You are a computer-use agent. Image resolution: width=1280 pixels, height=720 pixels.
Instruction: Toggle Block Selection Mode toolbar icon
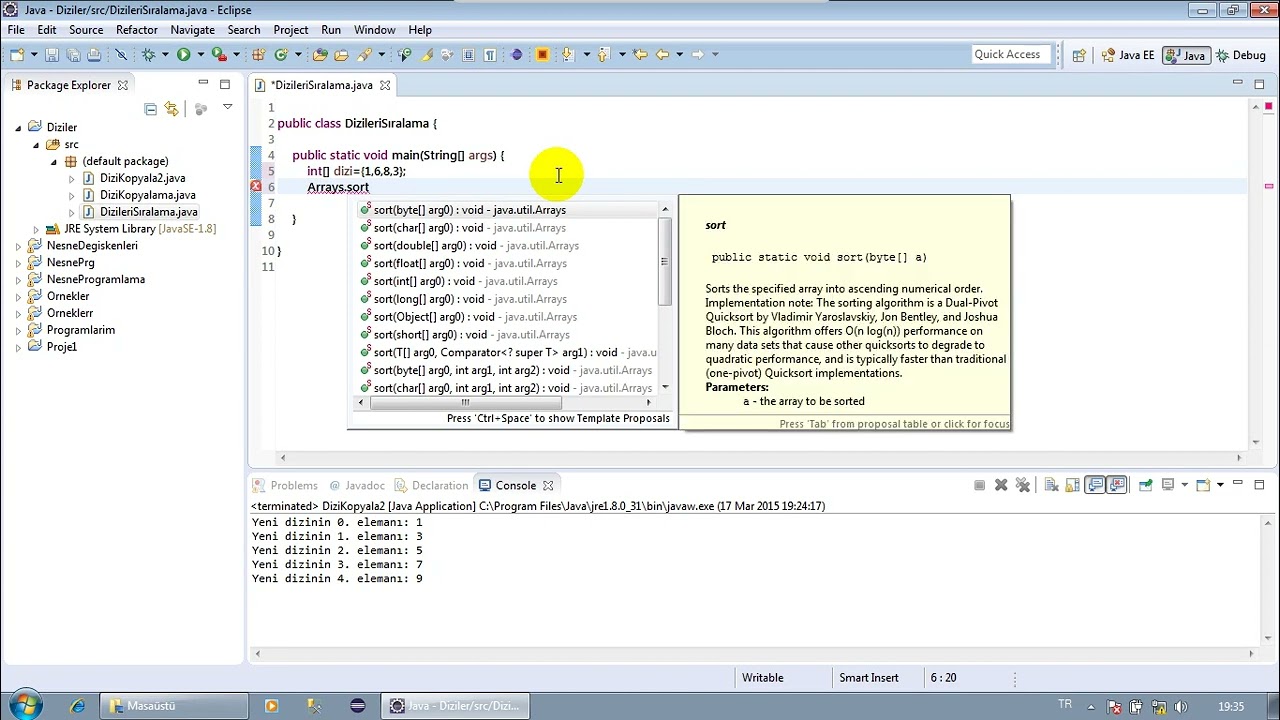(x=468, y=55)
